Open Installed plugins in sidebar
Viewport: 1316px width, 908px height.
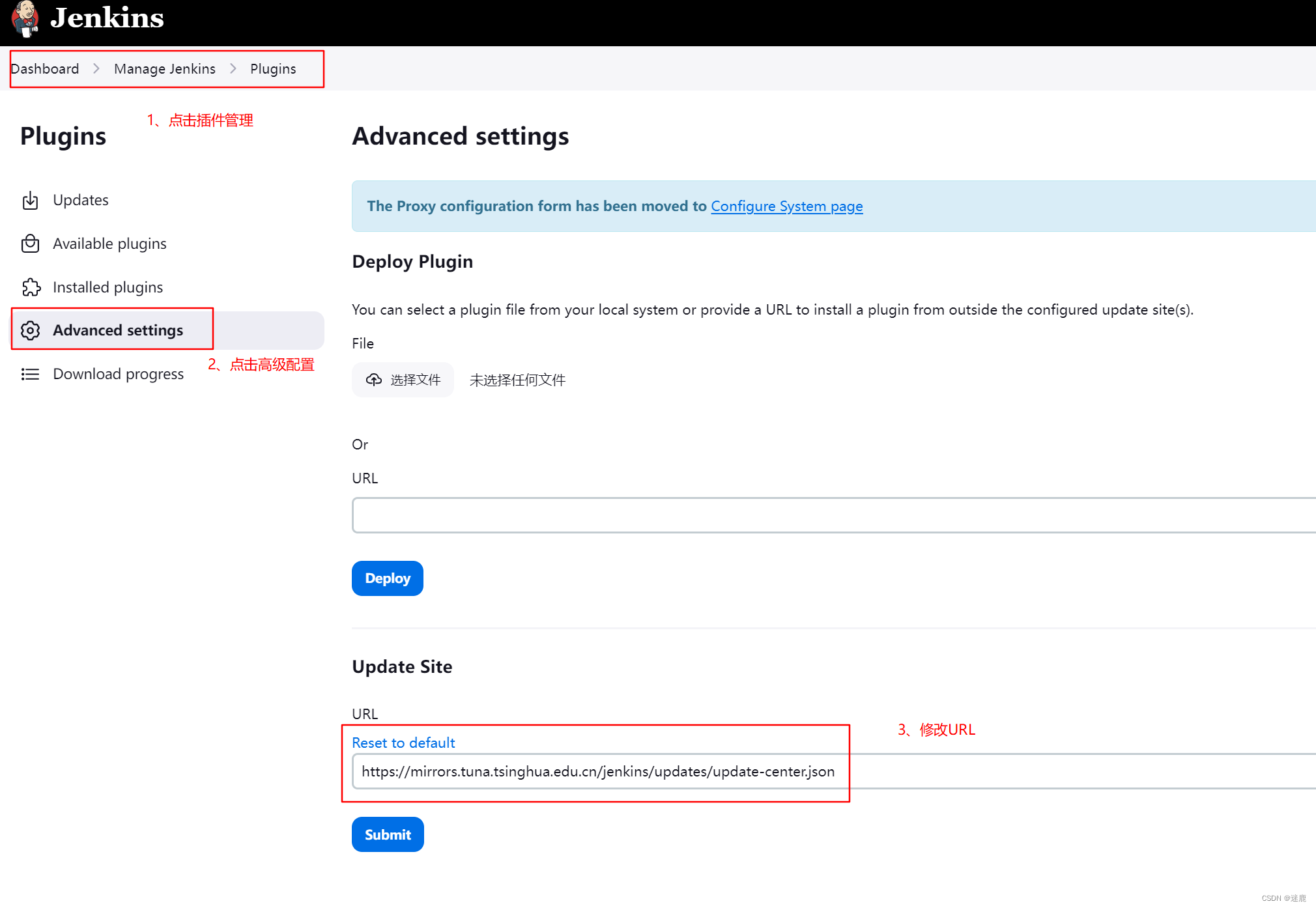tap(166, 287)
